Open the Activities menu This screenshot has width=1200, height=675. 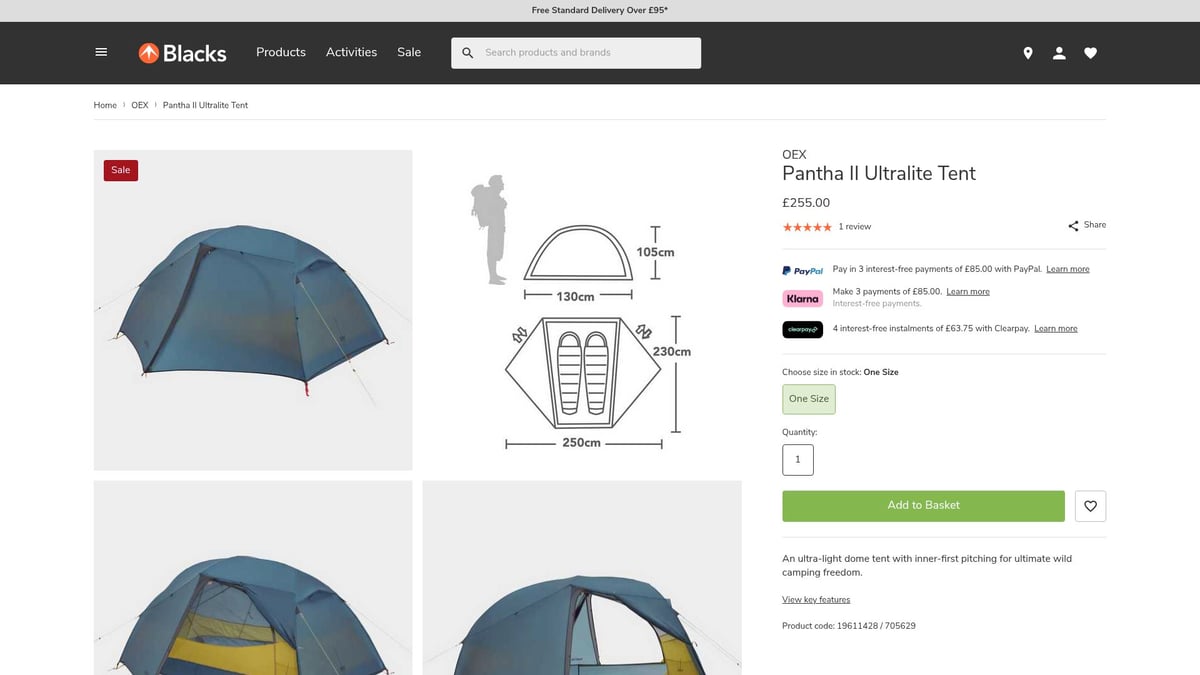(x=351, y=52)
